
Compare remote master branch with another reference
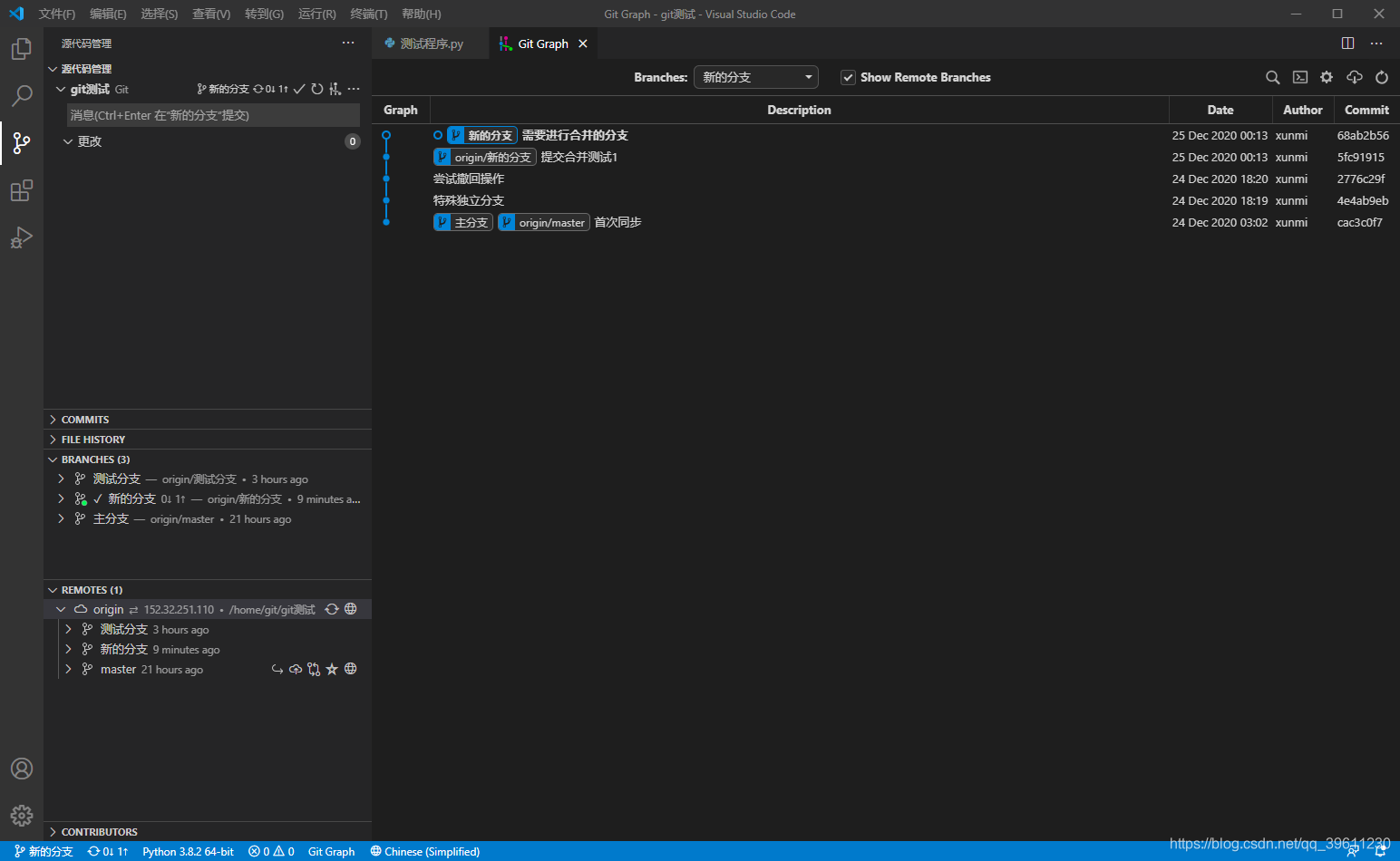314,669
